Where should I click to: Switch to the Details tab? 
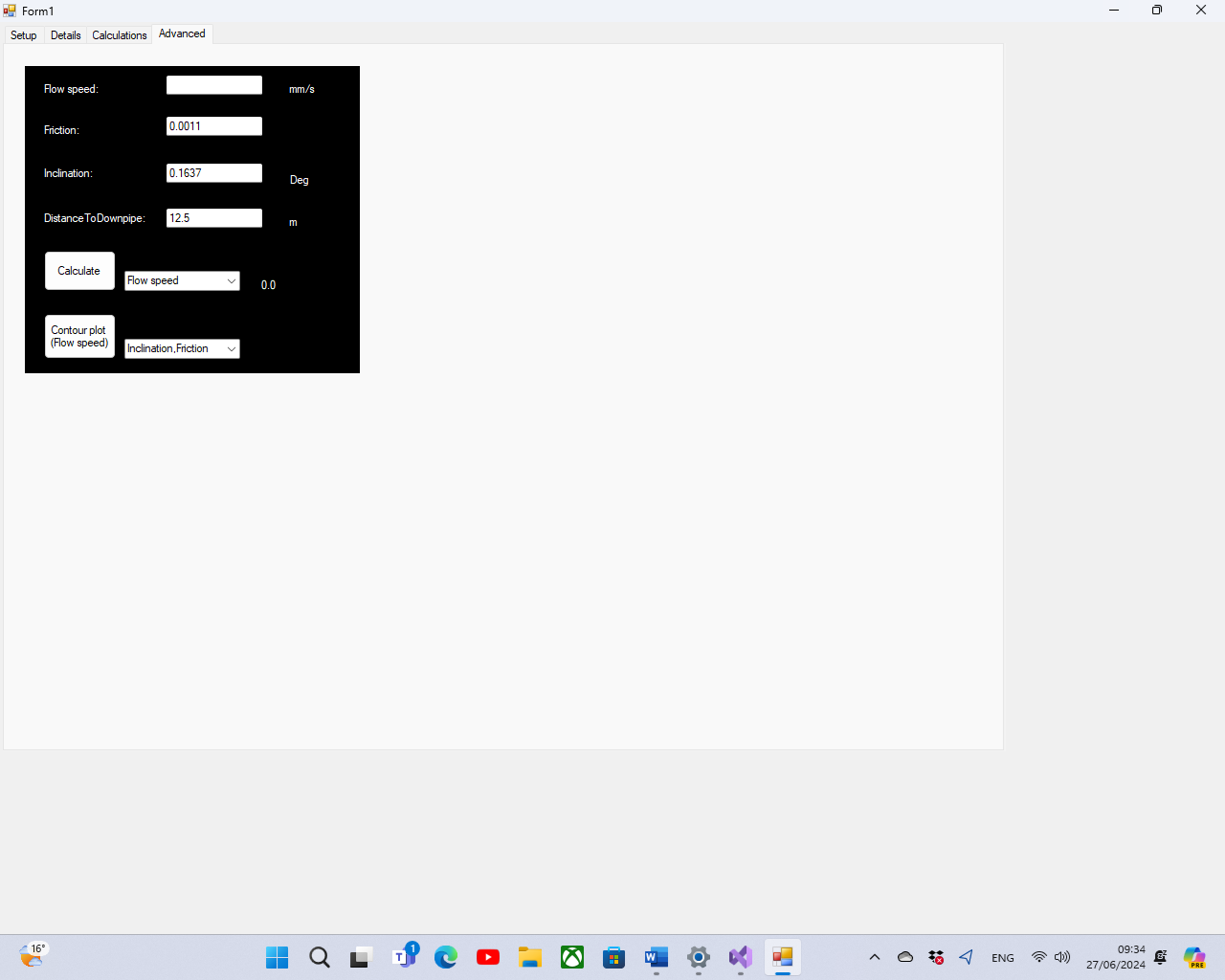coord(66,35)
